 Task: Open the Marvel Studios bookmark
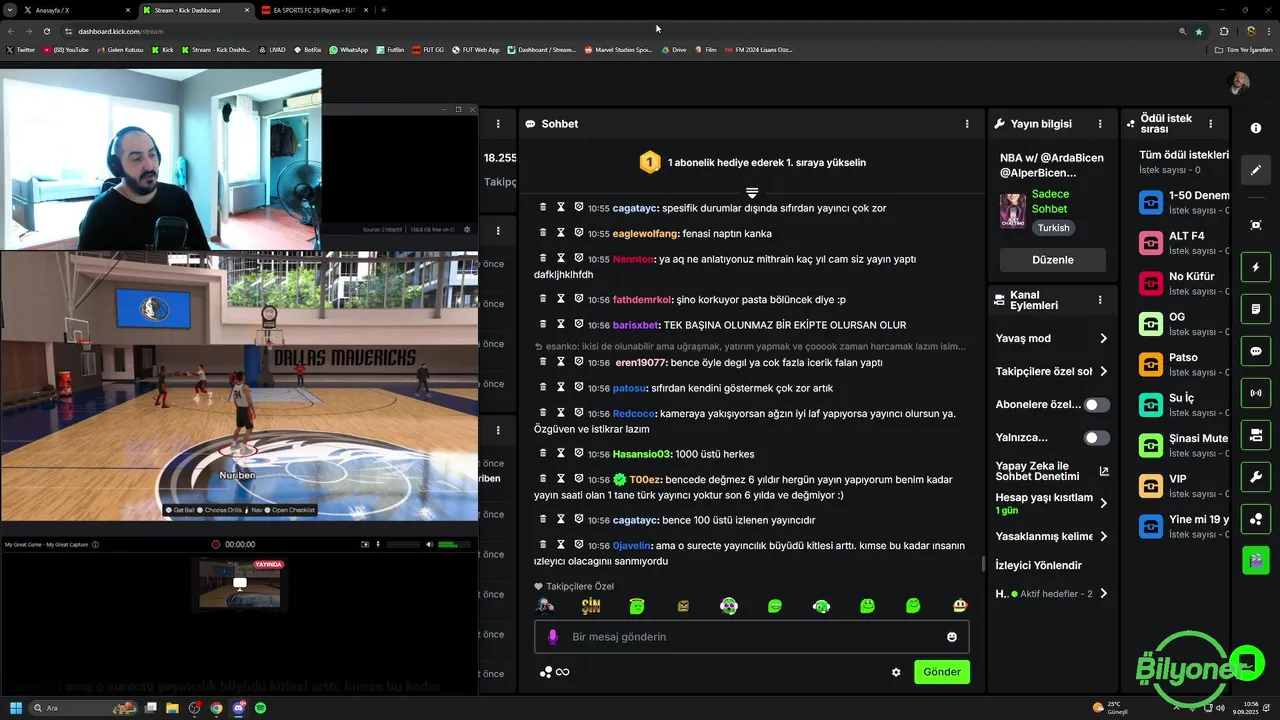(618, 49)
